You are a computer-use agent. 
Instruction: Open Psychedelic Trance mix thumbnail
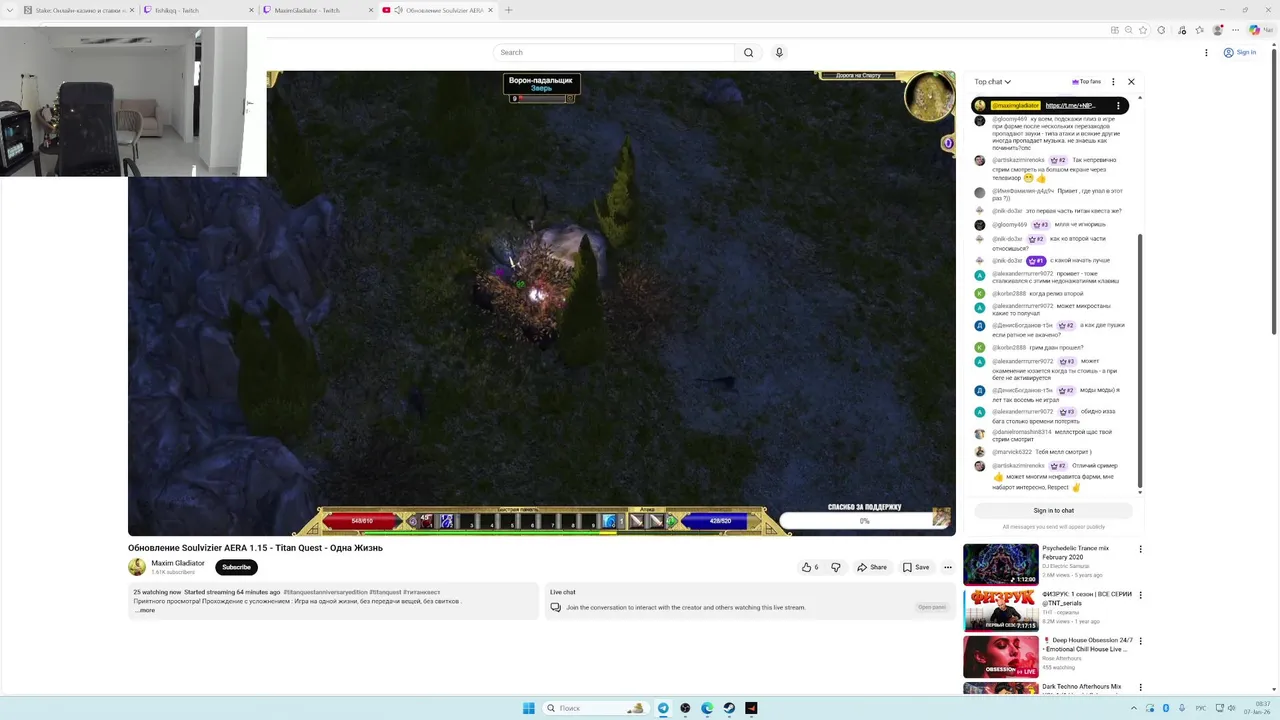coord(1000,564)
